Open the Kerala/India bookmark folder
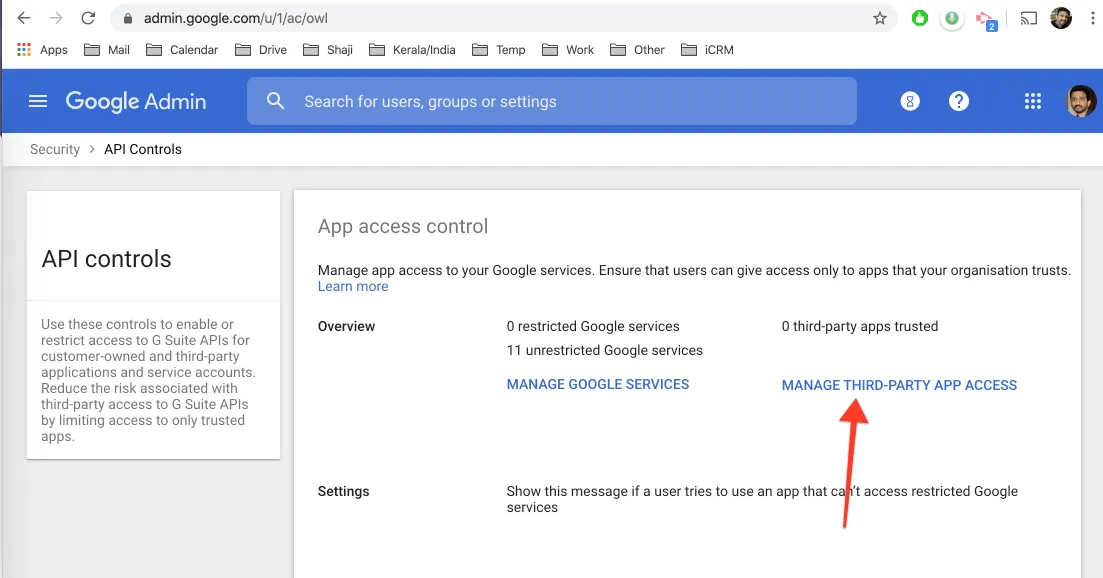The height and width of the screenshot is (578, 1103). point(412,50)
